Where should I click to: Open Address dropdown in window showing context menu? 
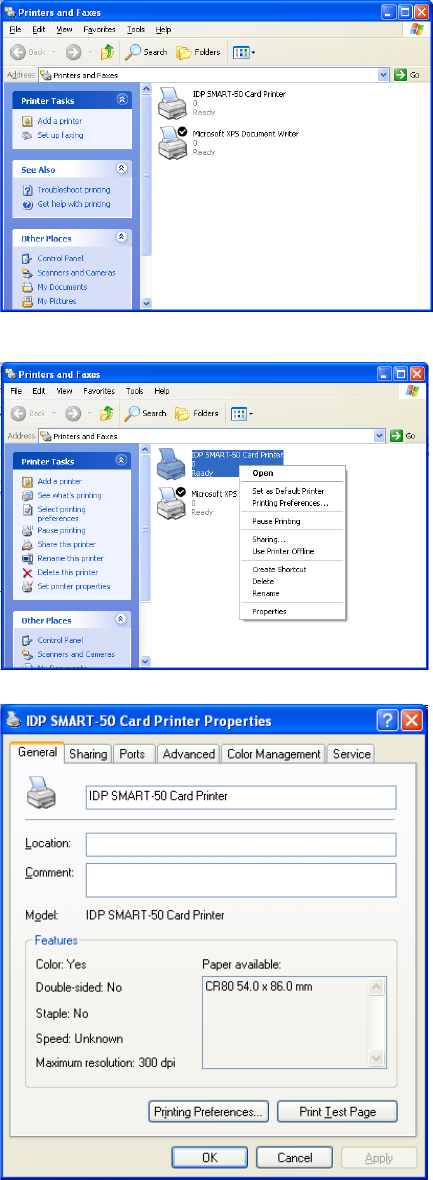point(381,436)
